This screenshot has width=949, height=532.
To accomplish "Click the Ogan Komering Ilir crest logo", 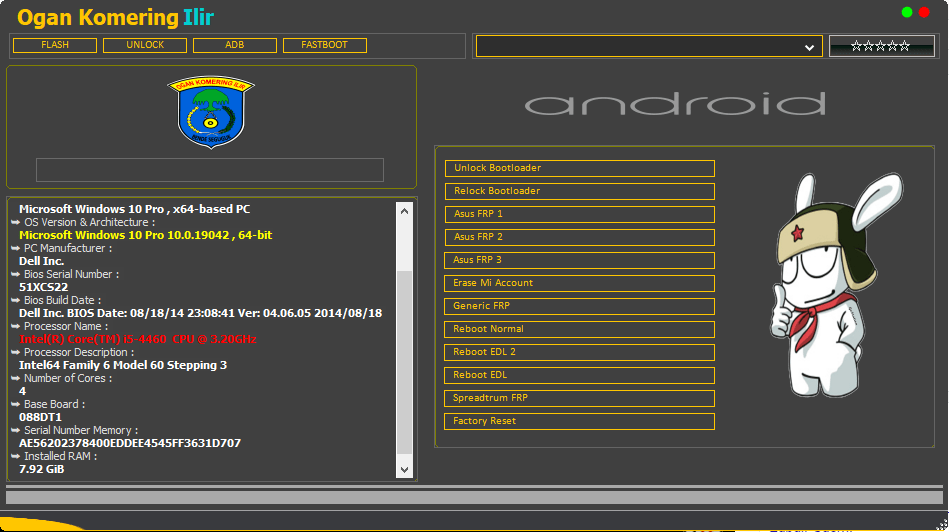I will (210, 112).
